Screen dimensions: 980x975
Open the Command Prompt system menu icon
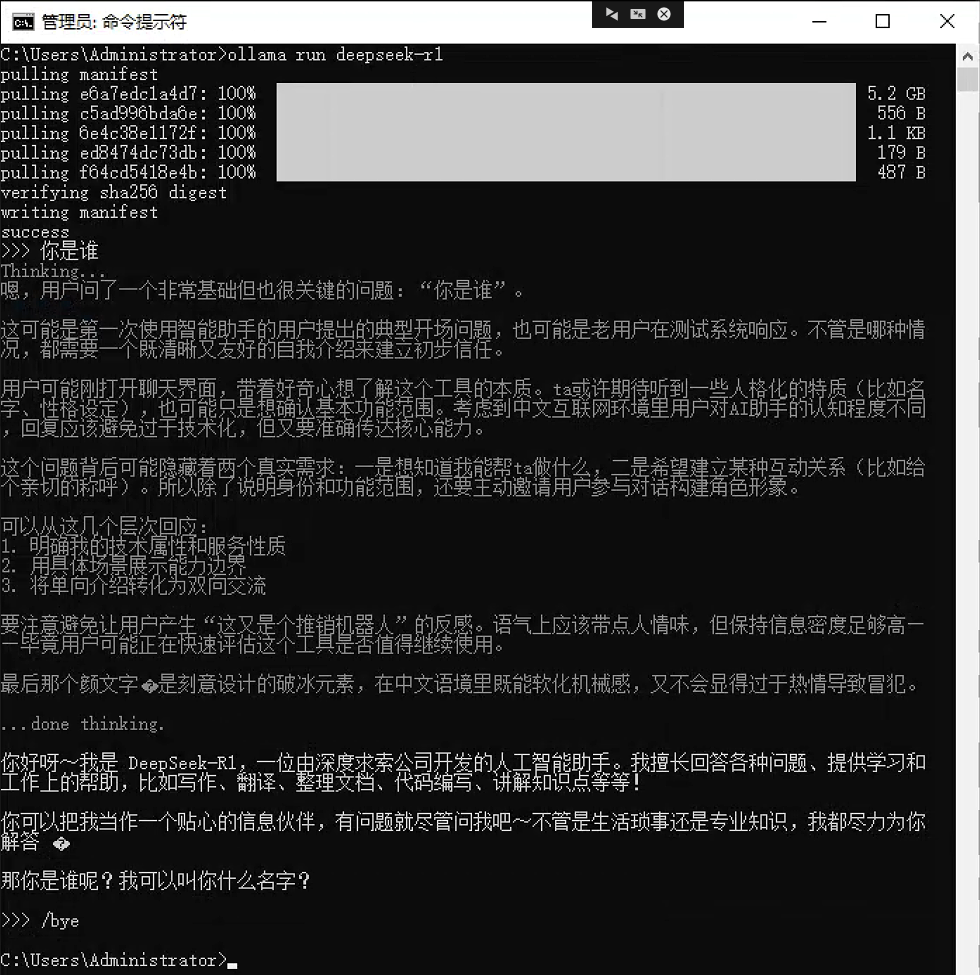click(23, 22)
